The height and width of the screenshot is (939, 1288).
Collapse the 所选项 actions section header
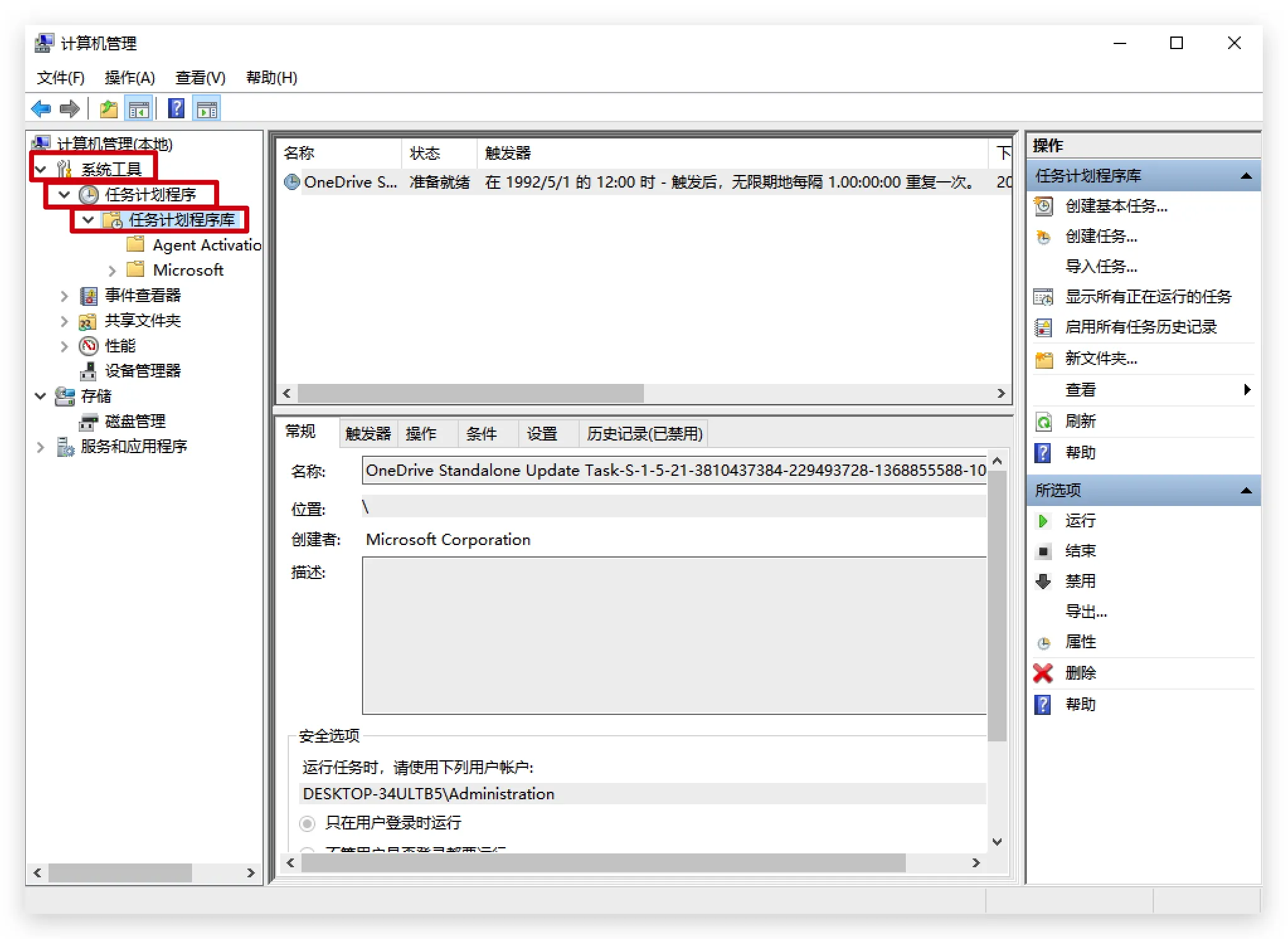(1144, 490)
